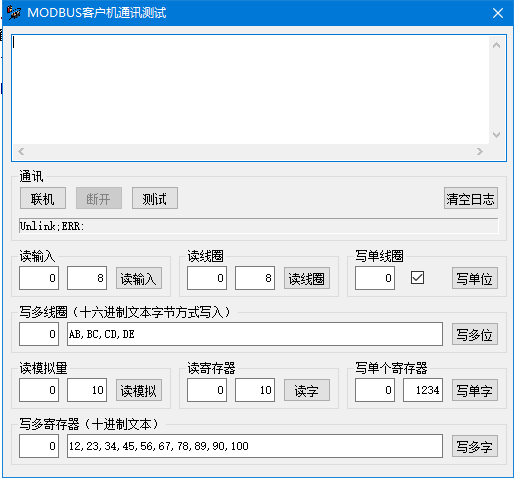Click the 联机 connect button
The width and height of the screenshot is (516, 480).
pyautogui.click(x=43, y=198)
